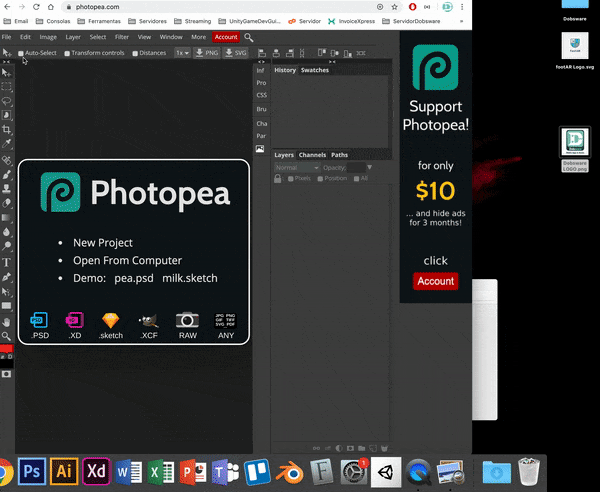Image resolution: width=600 pixels, height=492 pixels.
Task: Select the Type tool in the toolbar
Action: pyautogui.click(x=7, y=262)
